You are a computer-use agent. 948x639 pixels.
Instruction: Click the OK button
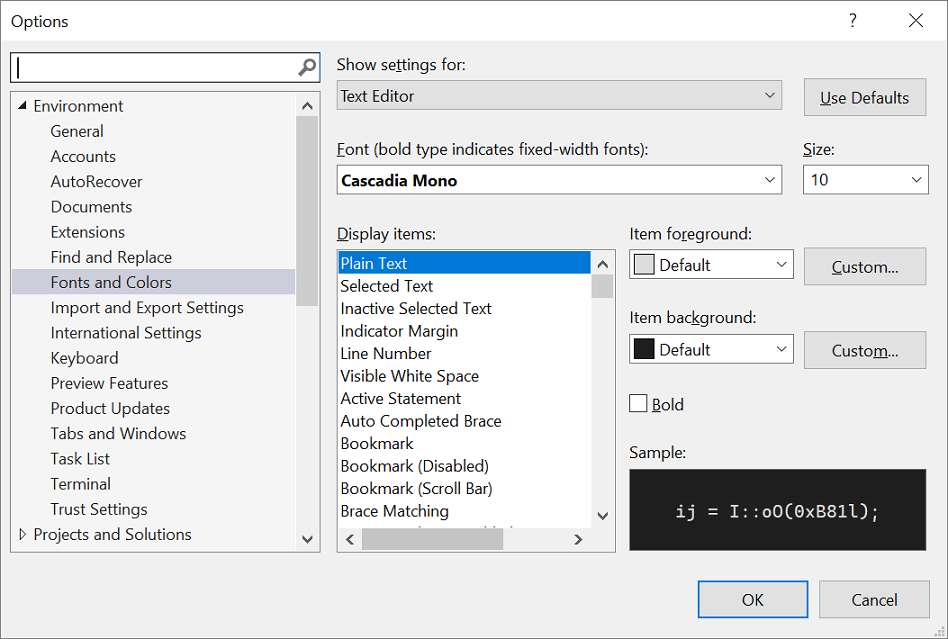pyautogui.click(x=752, y=599)
